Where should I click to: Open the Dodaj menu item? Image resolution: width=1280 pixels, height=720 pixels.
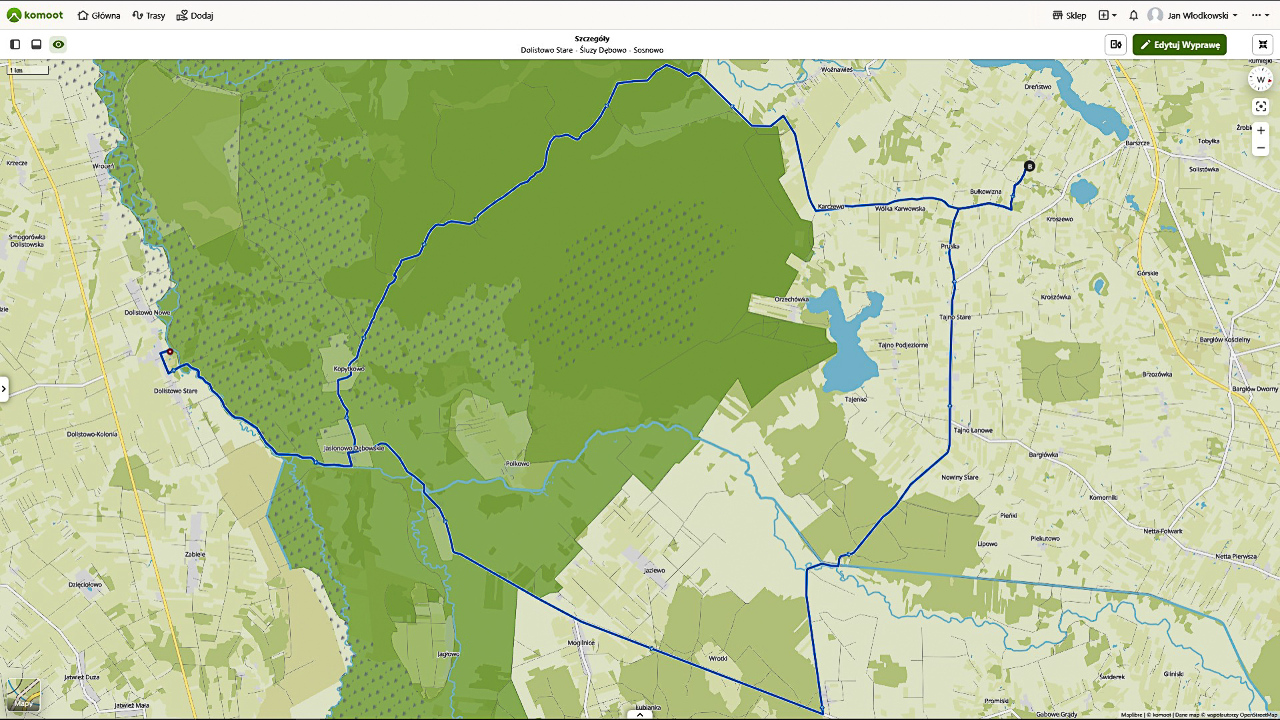pos(195,15)
